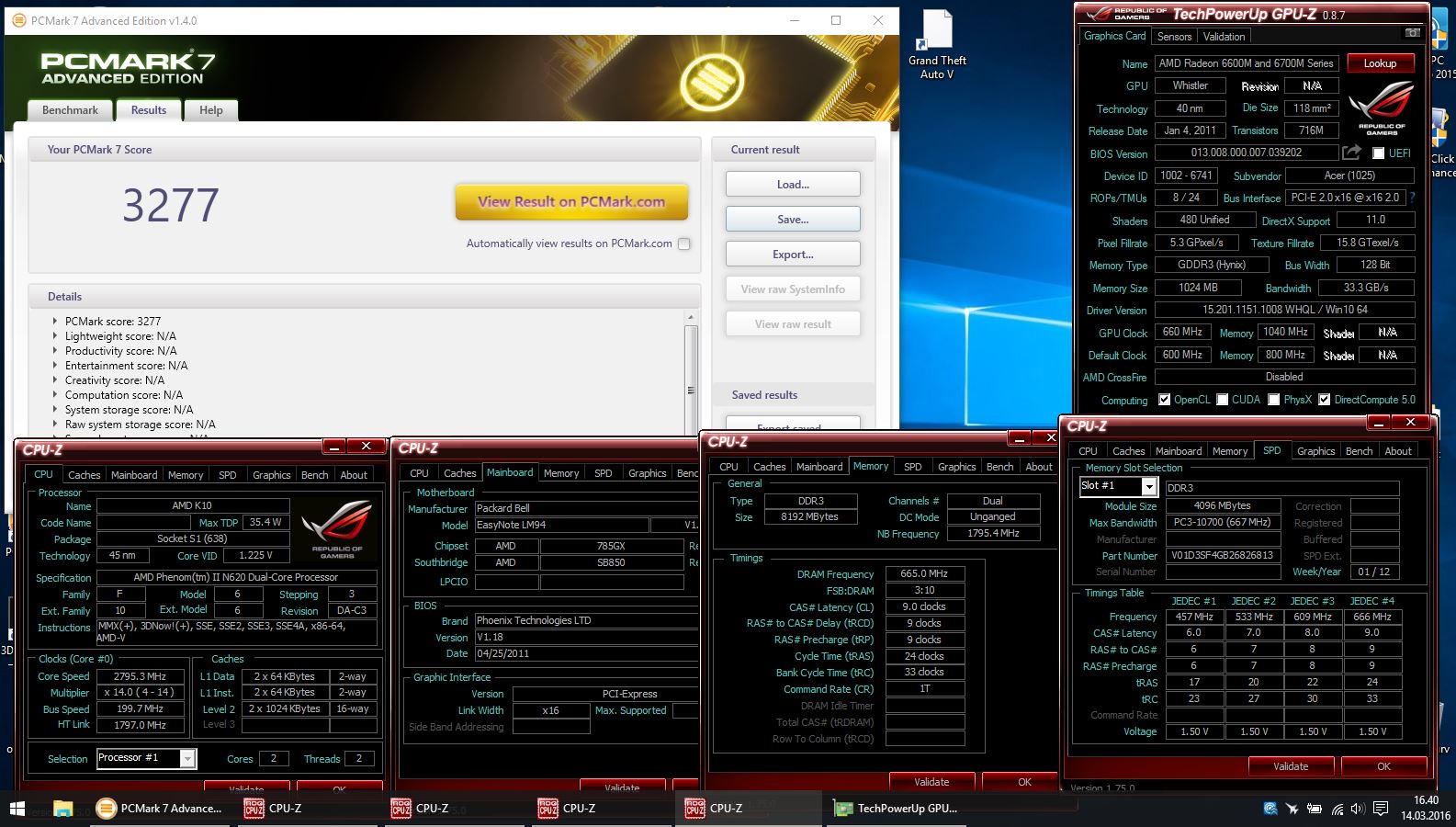The image size is (1456, 827).
Task: Click the GPU-Z Name field value
Action: [1246, 63]
